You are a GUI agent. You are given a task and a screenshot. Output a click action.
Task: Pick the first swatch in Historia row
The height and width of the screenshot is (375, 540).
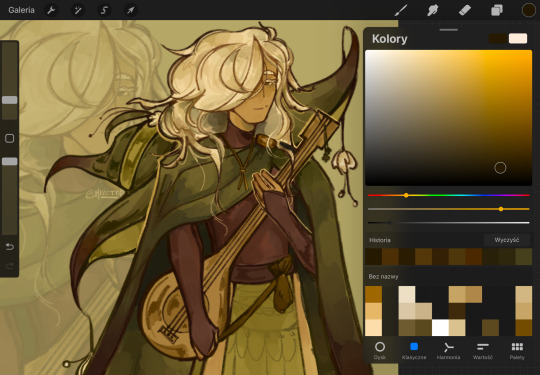373,257
